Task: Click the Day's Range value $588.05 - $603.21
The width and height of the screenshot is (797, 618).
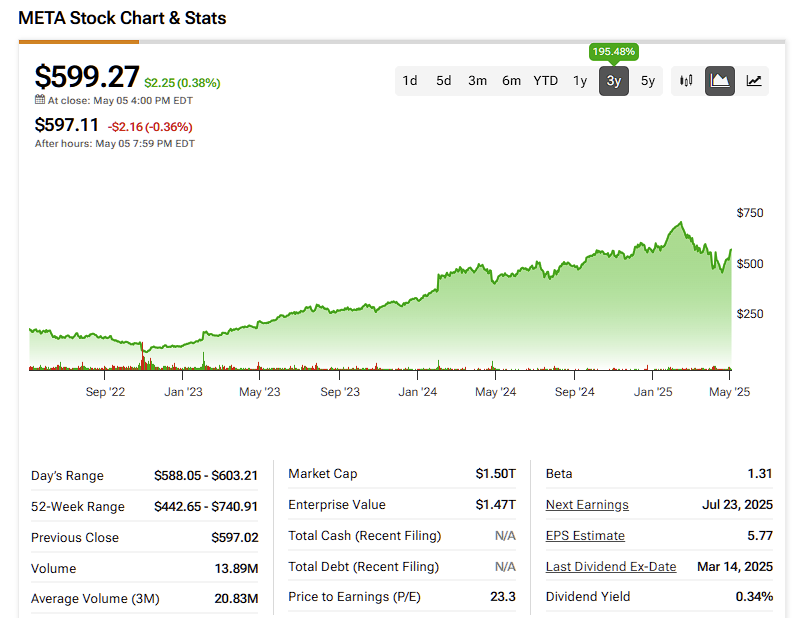Action: pos(206,476)
